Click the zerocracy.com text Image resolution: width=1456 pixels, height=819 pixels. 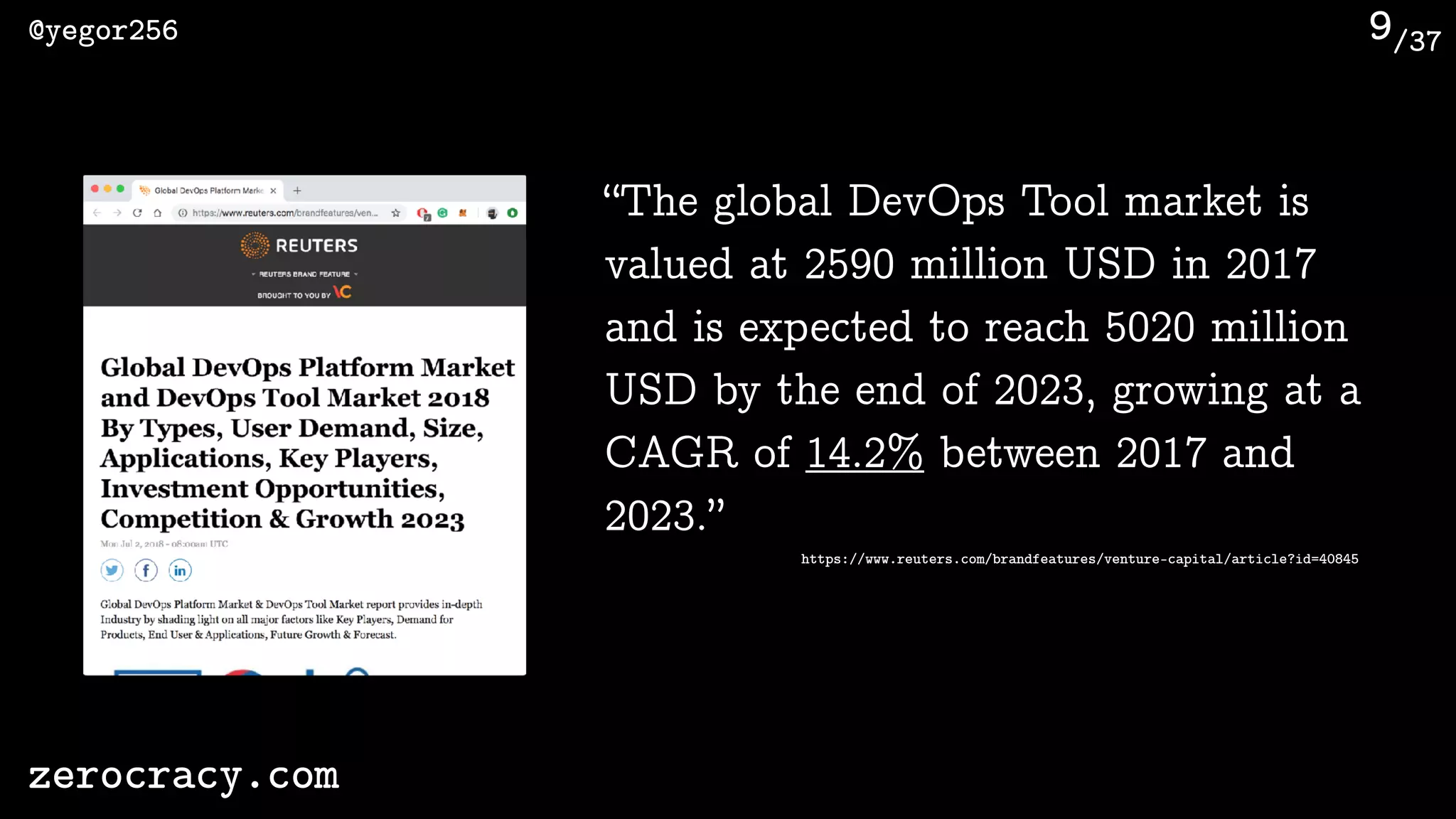(x=183, y=776)
